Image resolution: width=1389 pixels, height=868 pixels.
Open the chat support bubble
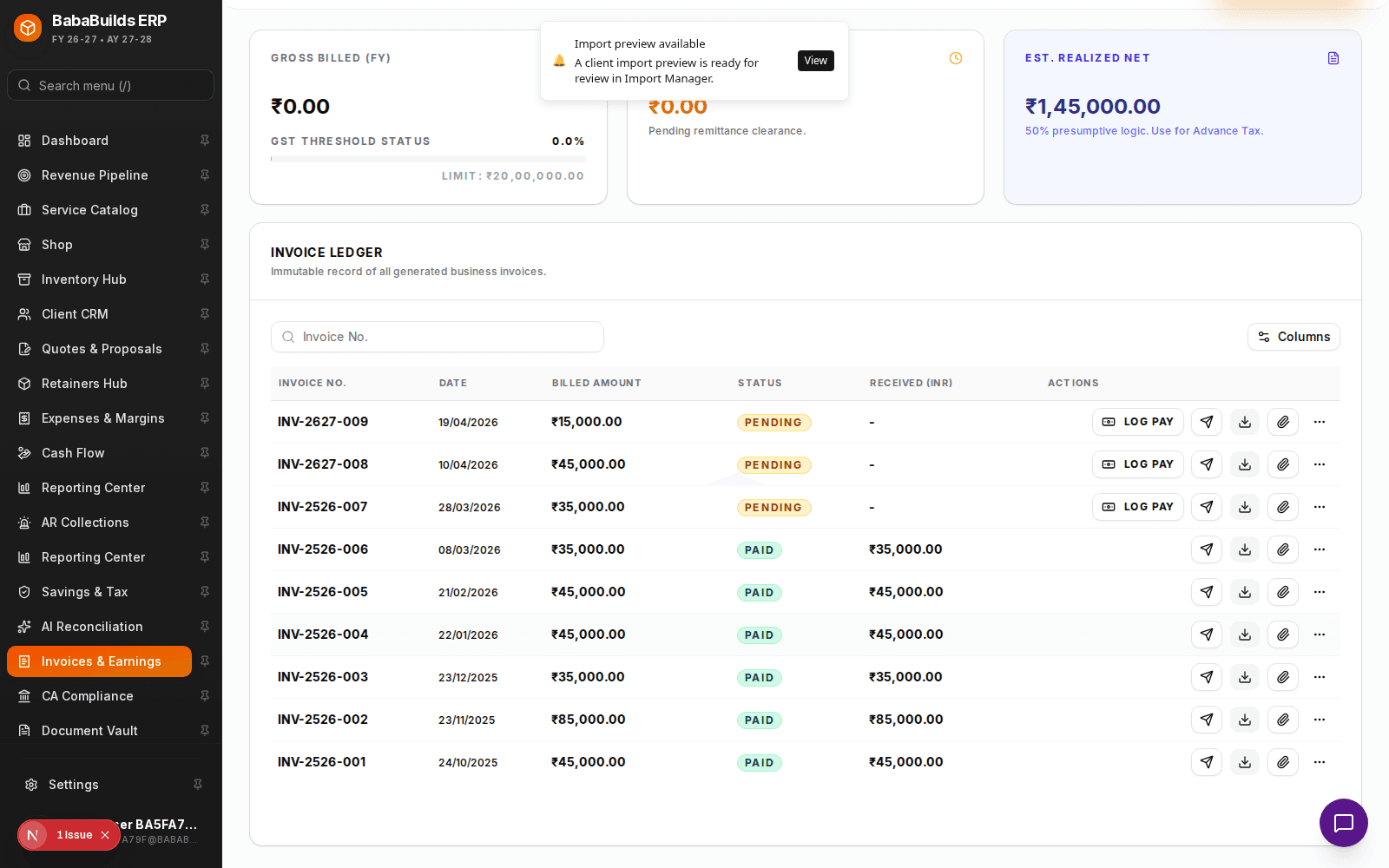[x=1344, y=823]
